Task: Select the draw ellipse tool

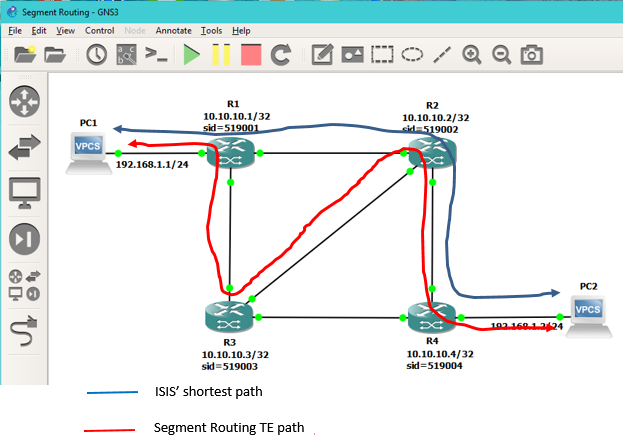Action: (412, 54)
